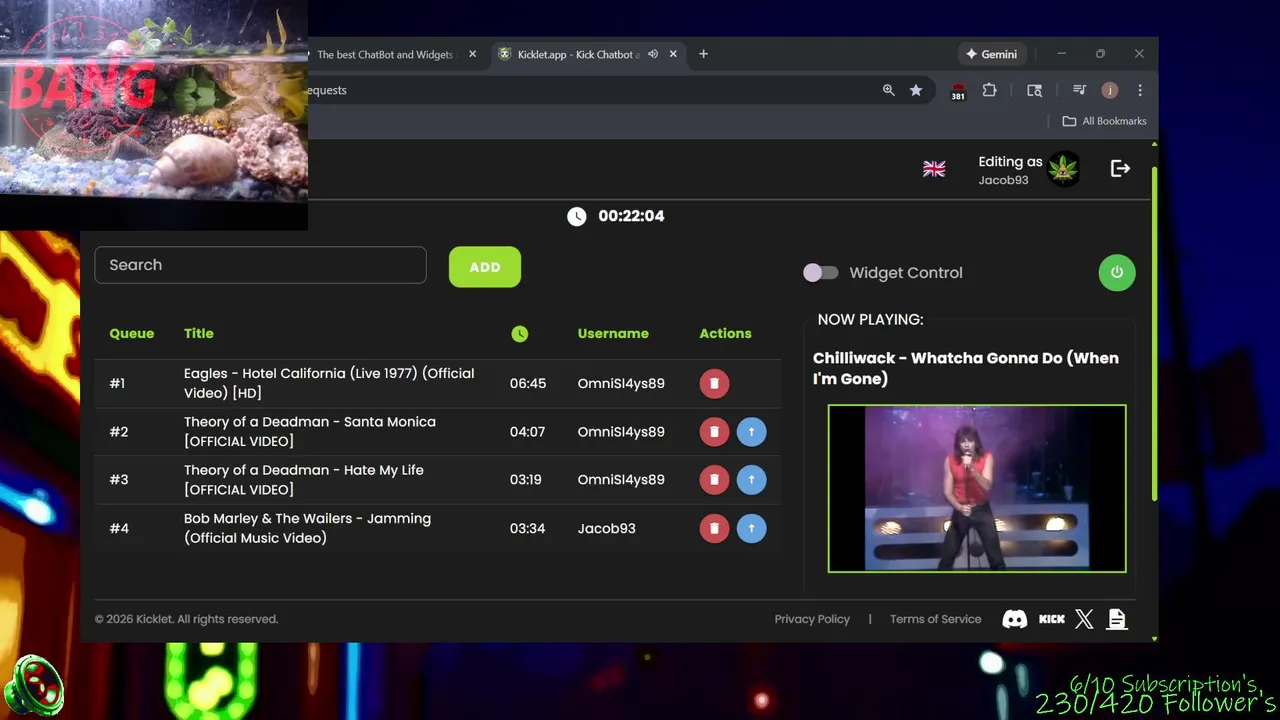Image resolution: width=1280 pixels, height=720 pixels.
Task: Click the page vertical scrollbar
Action: point(1155,333)
